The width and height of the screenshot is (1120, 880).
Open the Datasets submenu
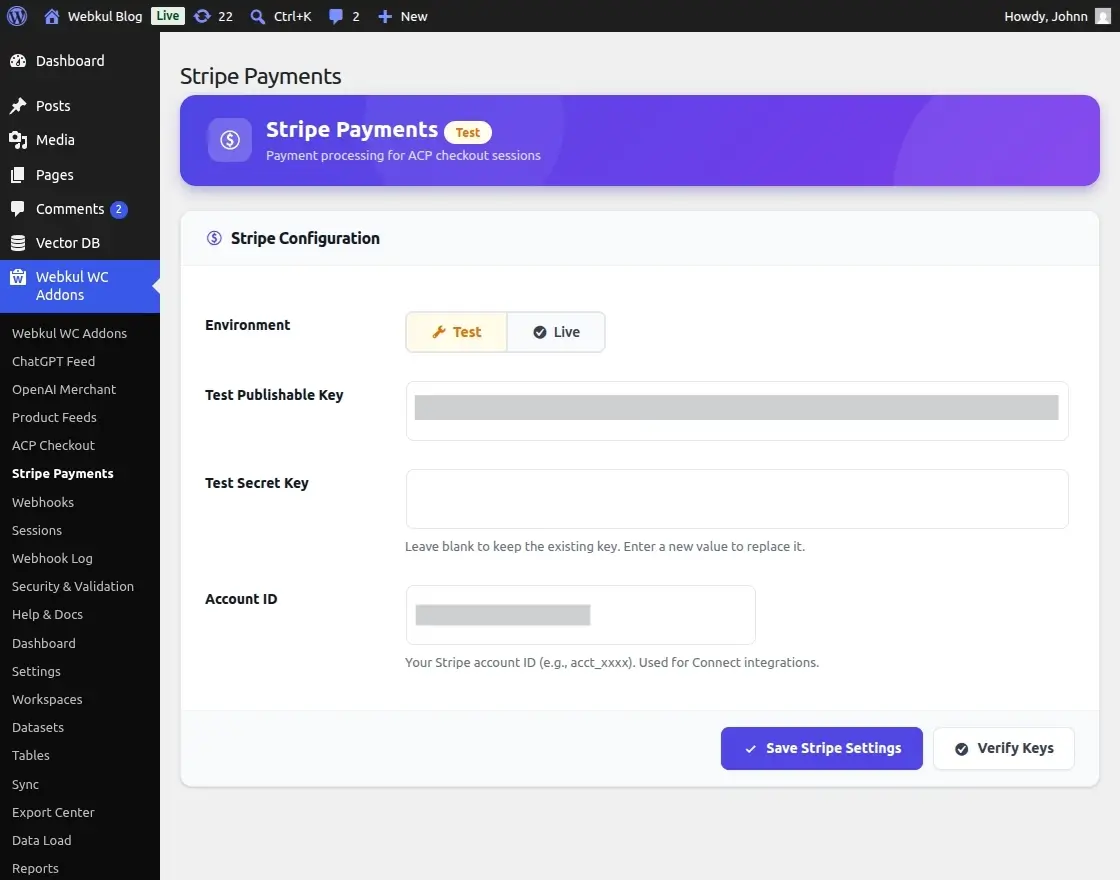(x=38, y=727)
